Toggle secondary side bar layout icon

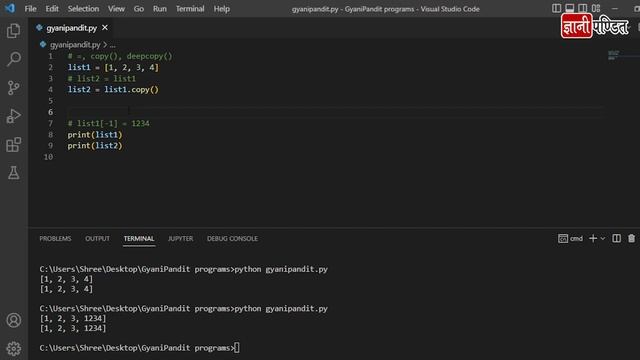point(582,8)
